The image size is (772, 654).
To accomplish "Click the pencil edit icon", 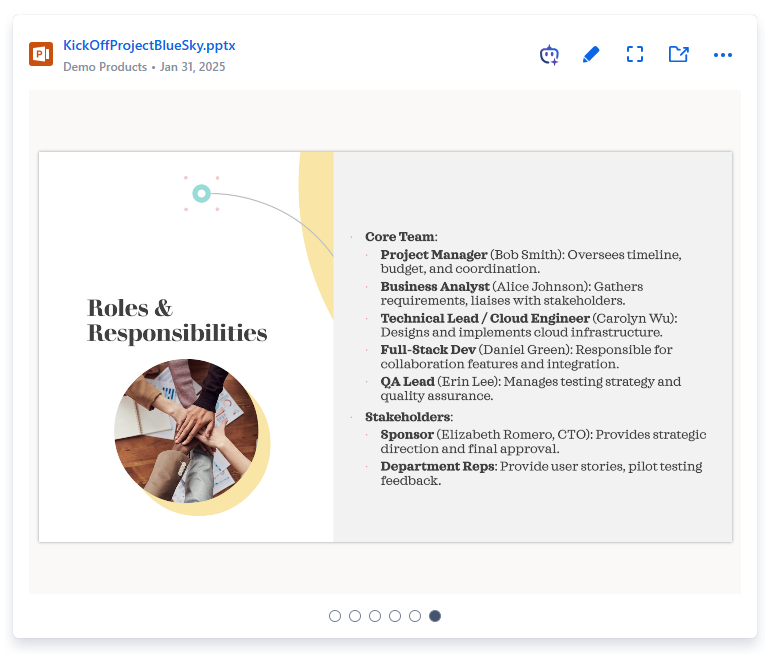I will 591,55.
